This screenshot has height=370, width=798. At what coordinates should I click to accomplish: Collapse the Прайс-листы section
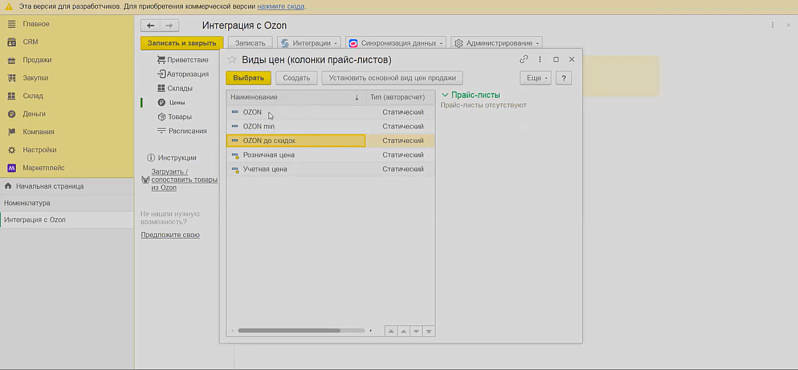[x=471, y=95]
